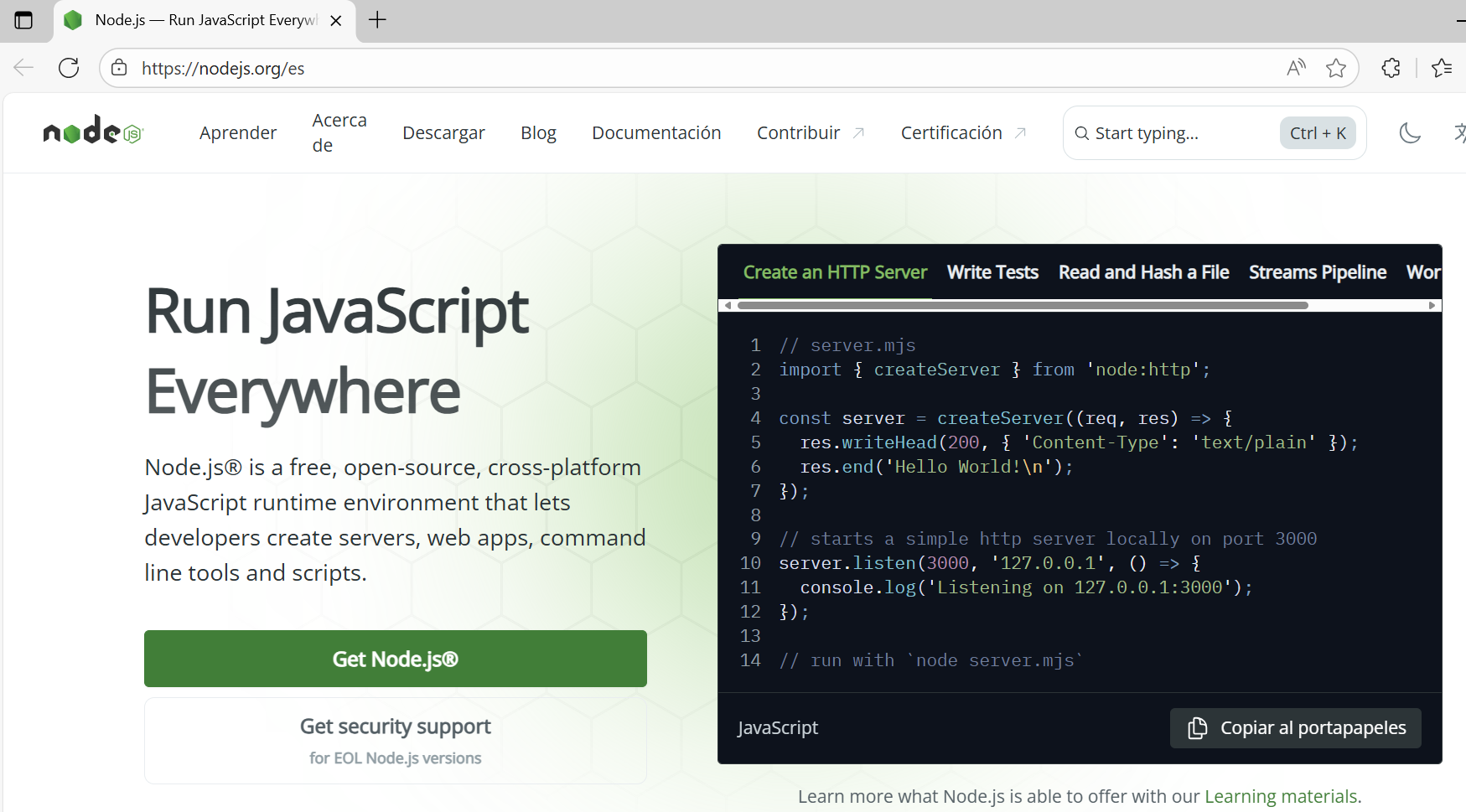The width and height of the screenshot is (1466, 812).
Task: Open the Streams Pipeline code example
Action: [1317, 272]
